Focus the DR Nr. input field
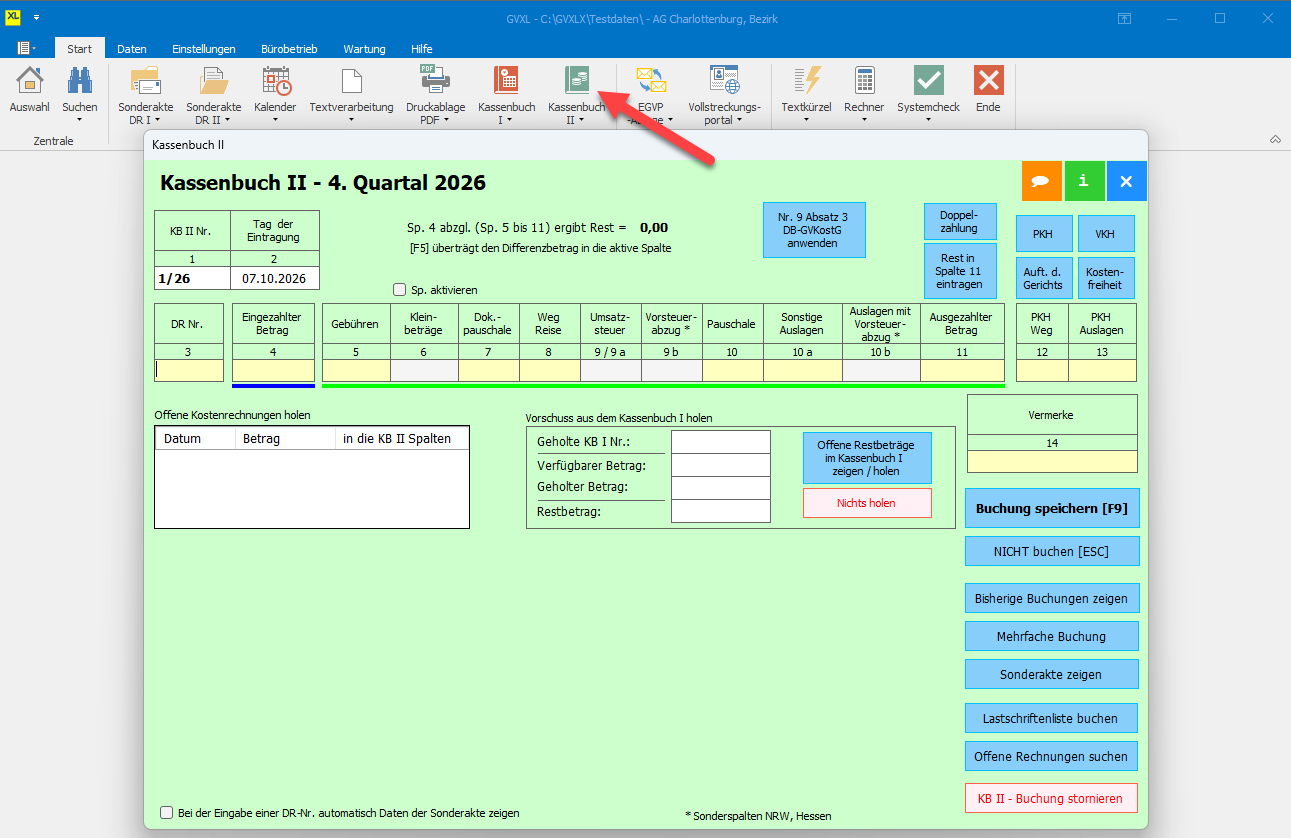 190,370
